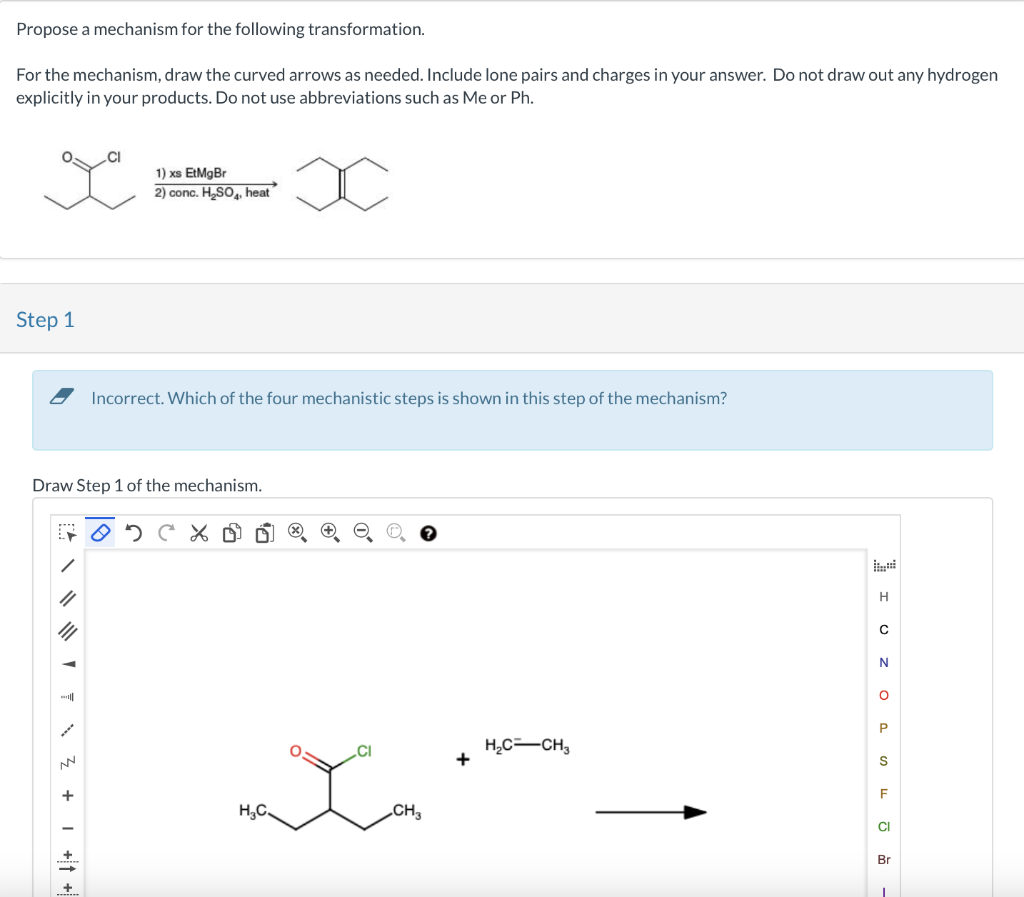Screen dimensions: 1024x897
Task: Open the periodic table picker
Action: tap(883, 565)
